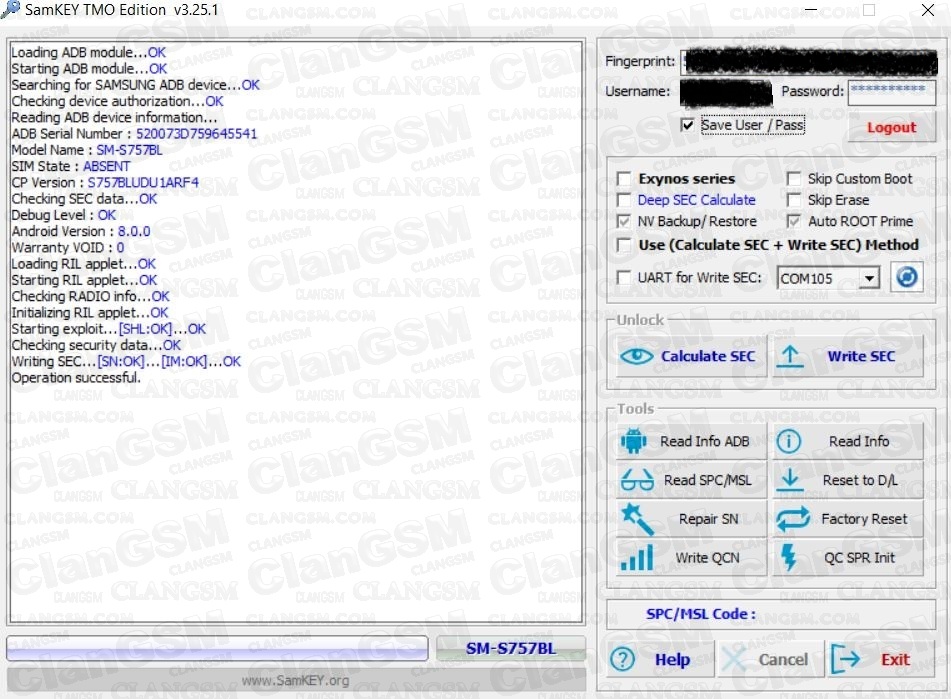Click the download arrow icon for Reset to D/L
951x699 pixels.
click(x=790, y=480)
